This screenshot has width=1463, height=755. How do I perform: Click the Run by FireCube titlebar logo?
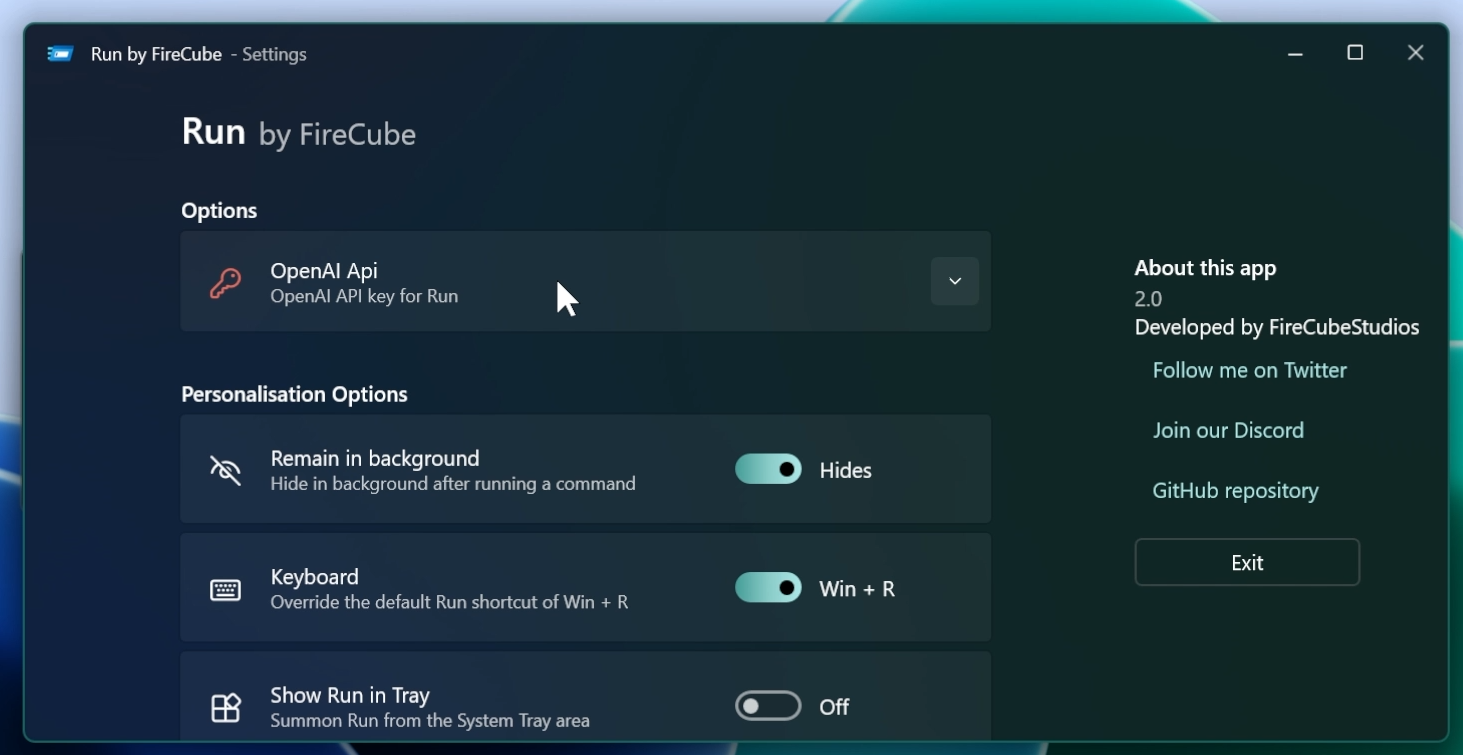60,53
